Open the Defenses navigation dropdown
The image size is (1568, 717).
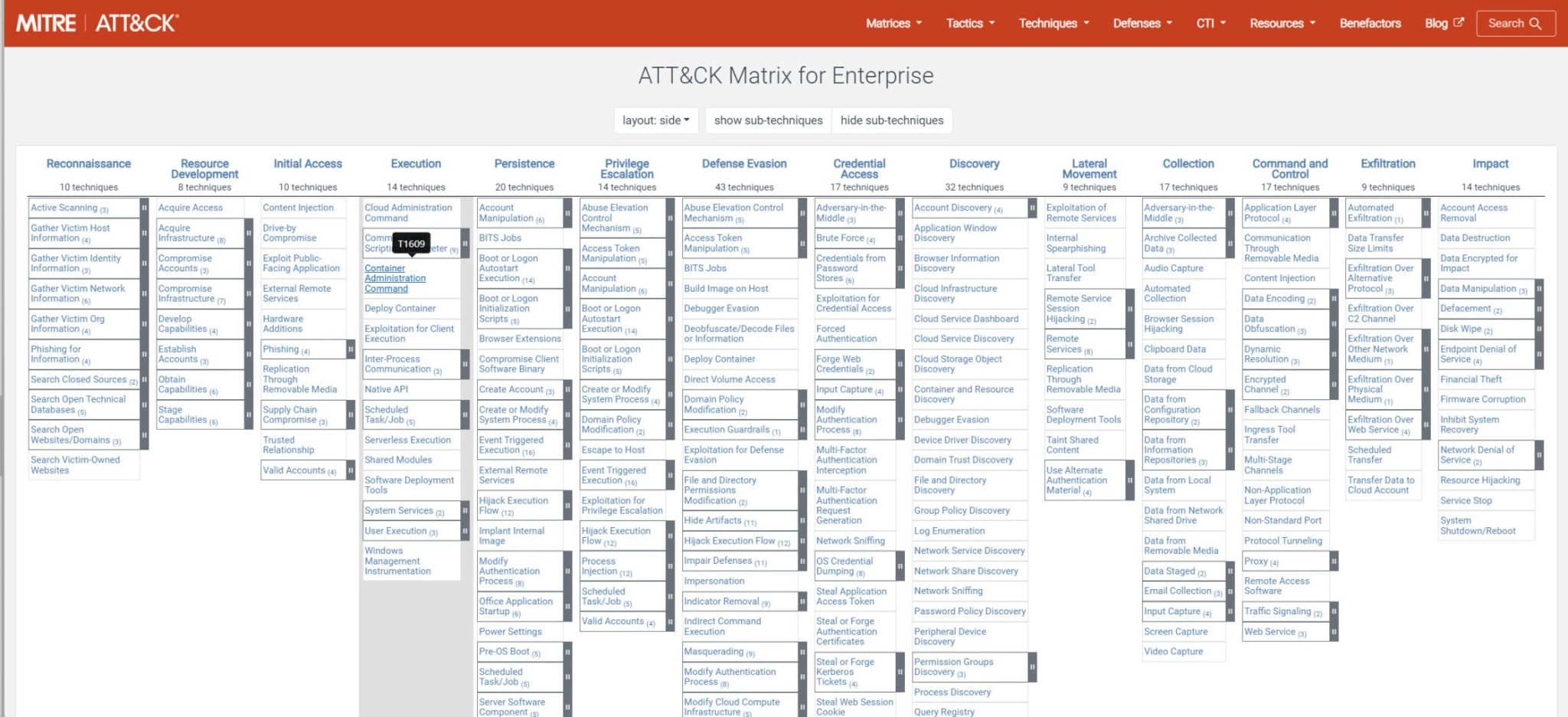click(1141, 23)
